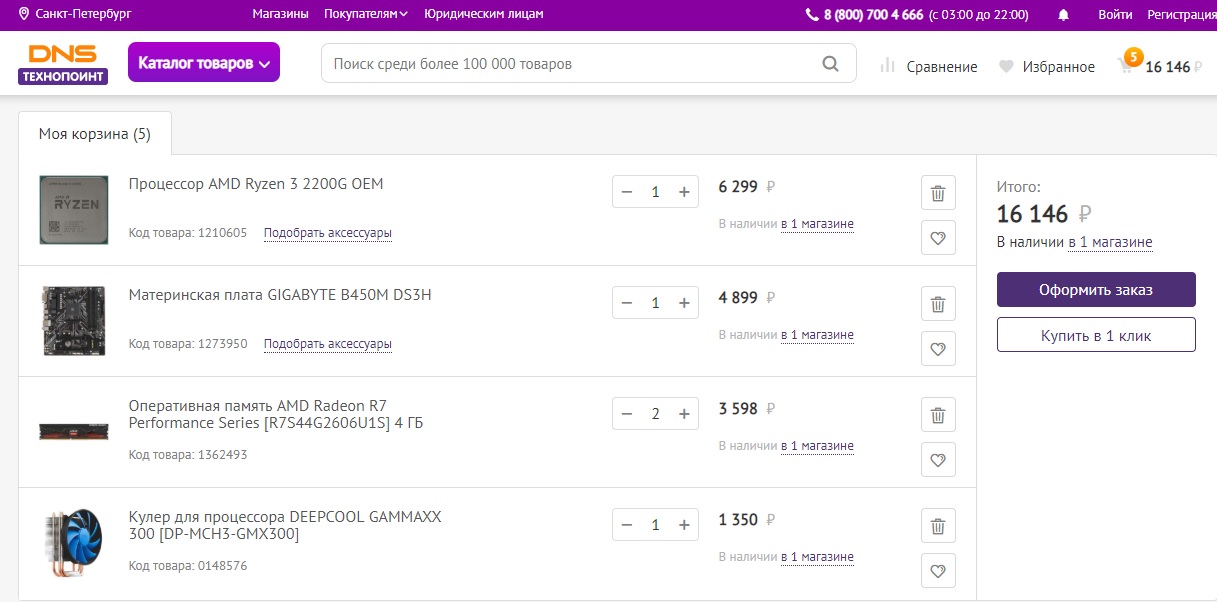This screenshot has width=1217, height=602.
Task: Open Оперативная память AMD Radeon R7 title
Action: point(276,414)
